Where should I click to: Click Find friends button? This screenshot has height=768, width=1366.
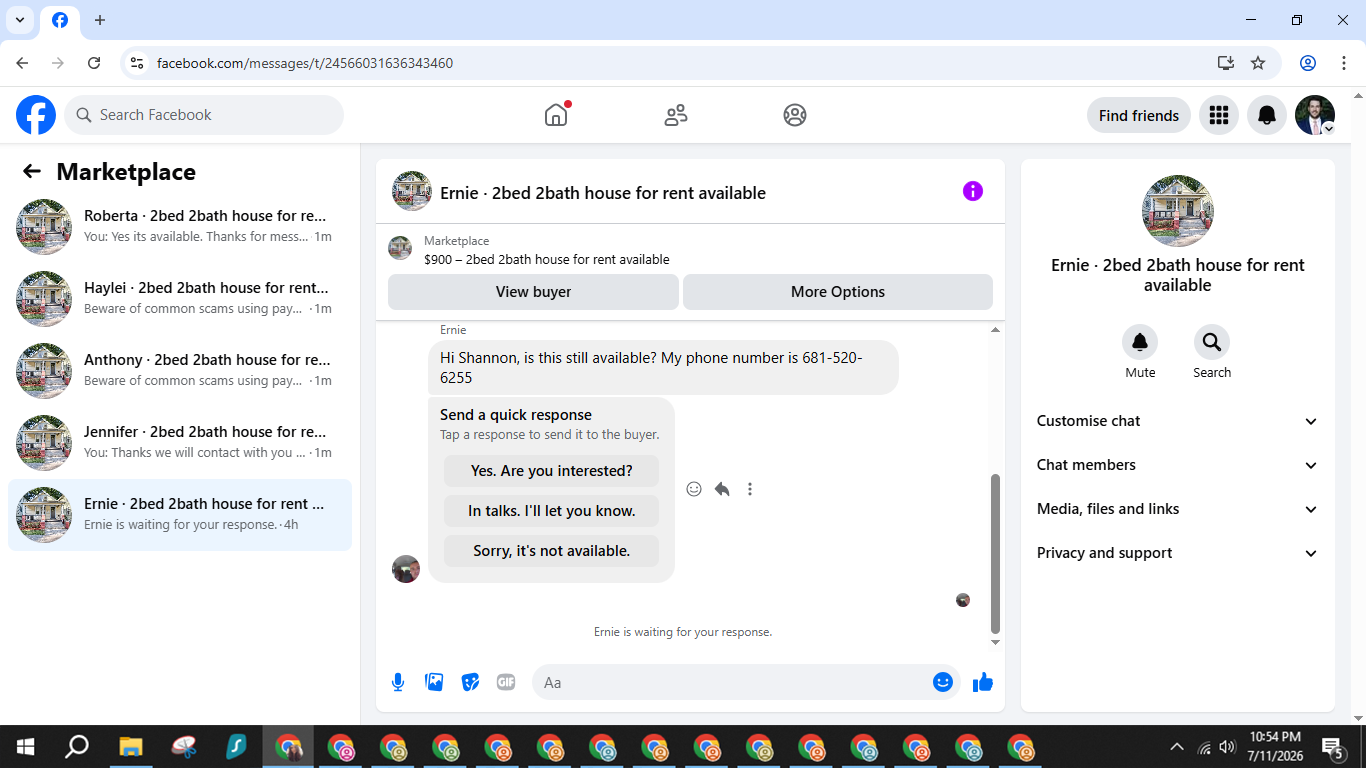[1139, 115]
